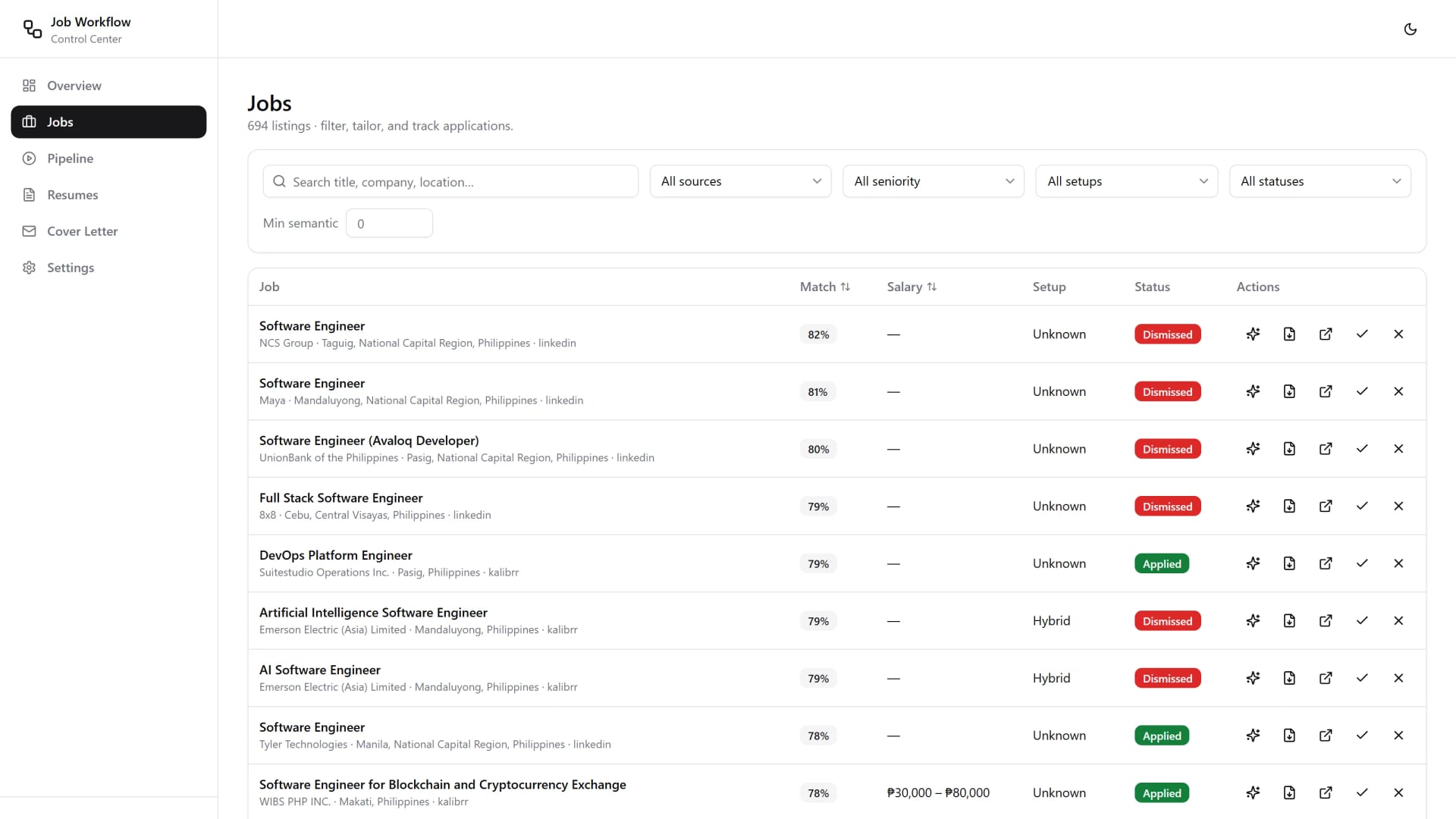Open external link for AI Software Engineer
1456x819 pixels.
(1326, 678)
